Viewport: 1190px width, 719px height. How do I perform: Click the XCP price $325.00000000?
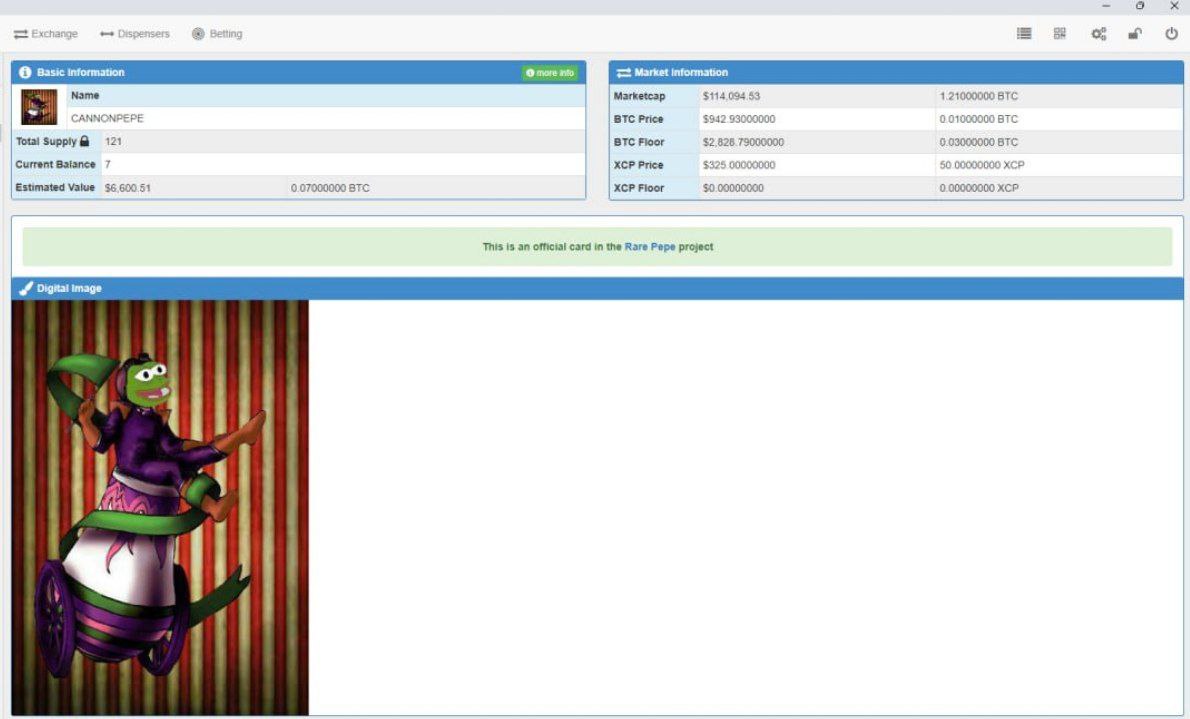point(739,165)
